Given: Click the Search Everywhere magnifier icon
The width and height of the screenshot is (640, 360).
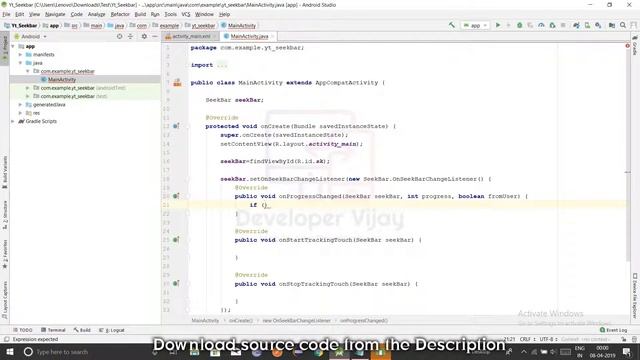Looking at the screenshot, I should click(623, 25).
